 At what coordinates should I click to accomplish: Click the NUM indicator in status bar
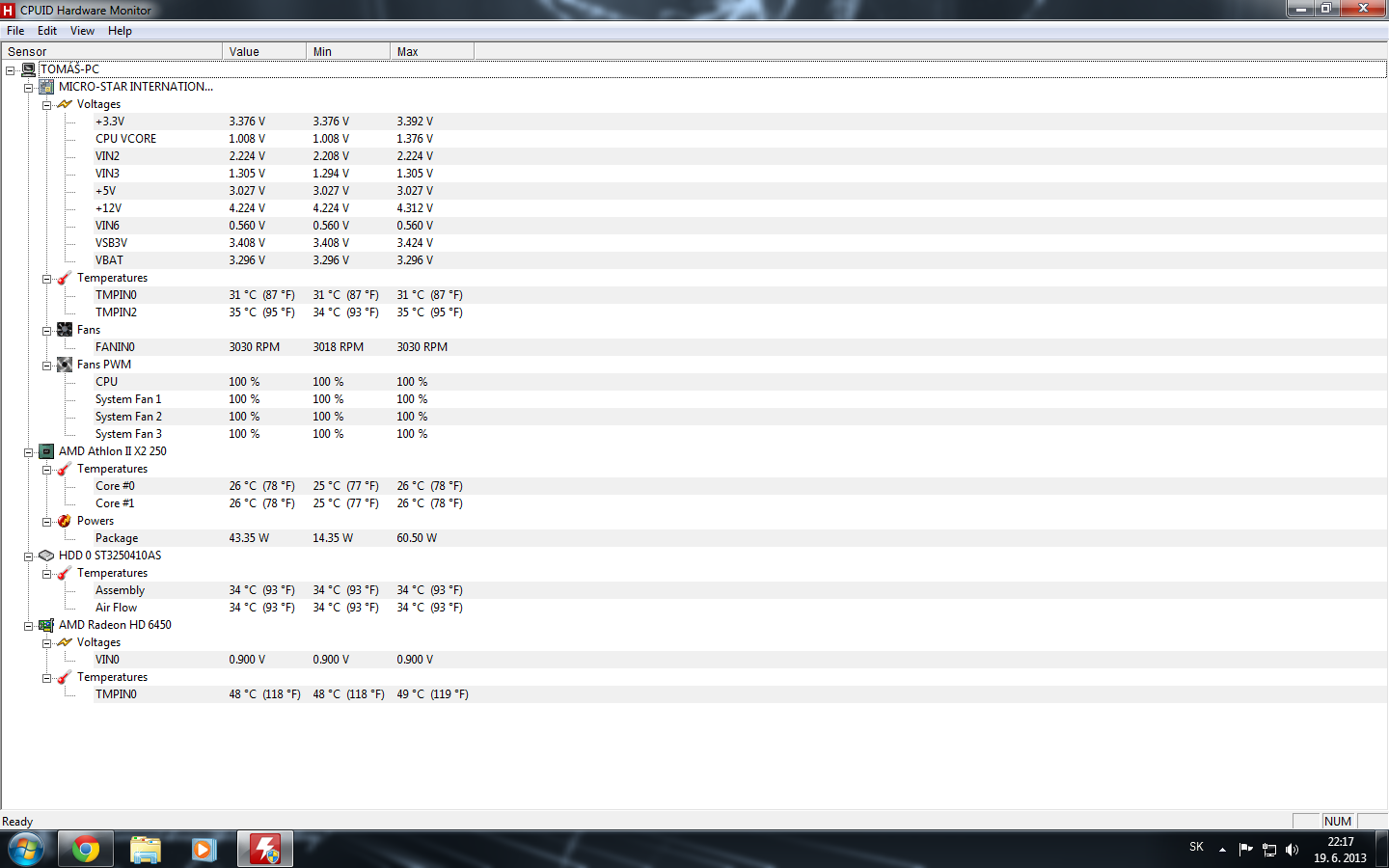(x=1338, y=822)
